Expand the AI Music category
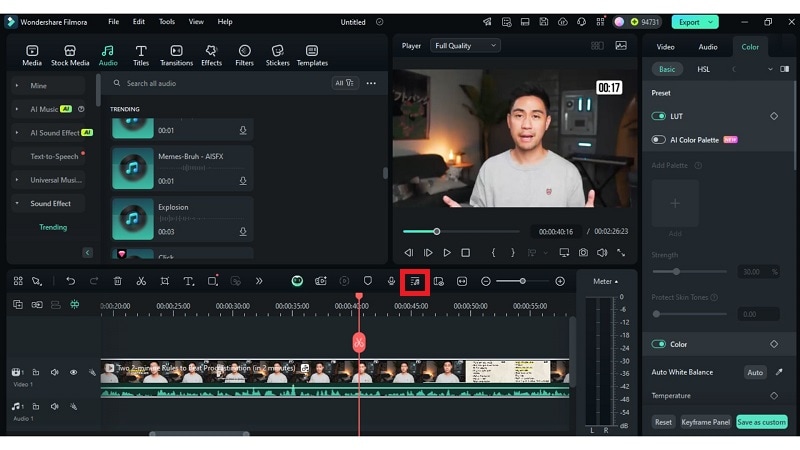Image resolution: width=800 pixels, height=450 pixels. 17,109
